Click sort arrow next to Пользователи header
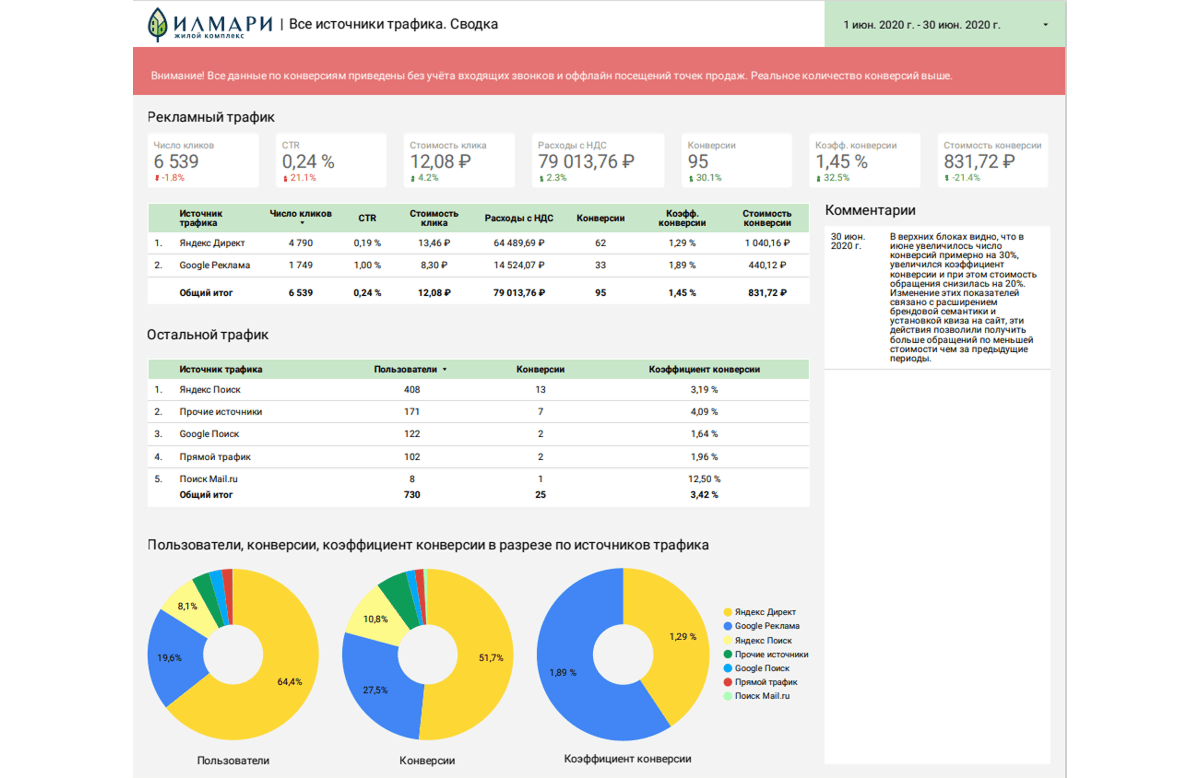Viewport: 1200px width, 778px height. pyautogui.click(x=445, y=370)
